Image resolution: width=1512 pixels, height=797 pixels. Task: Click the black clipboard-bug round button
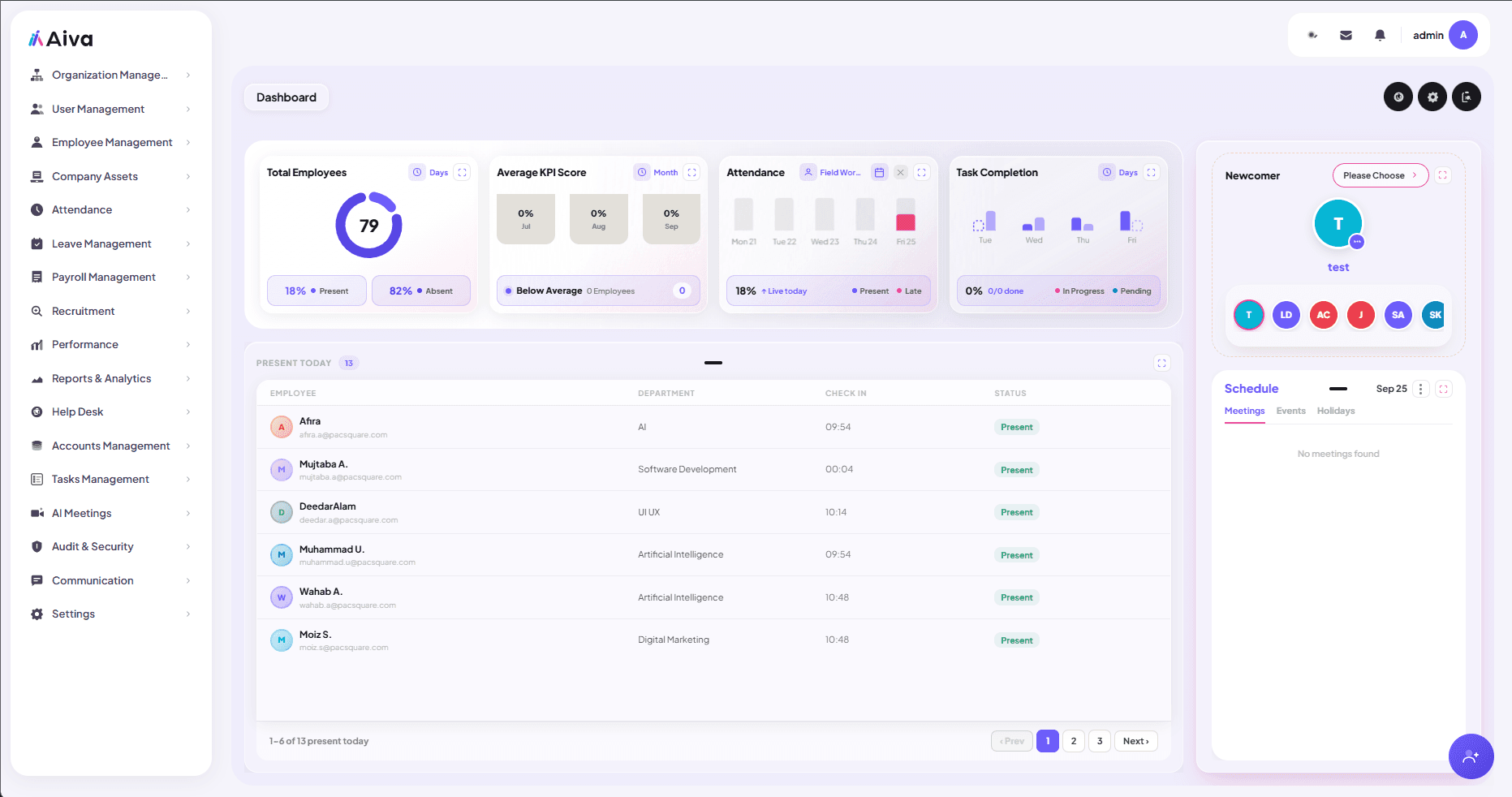(1467, 97)
